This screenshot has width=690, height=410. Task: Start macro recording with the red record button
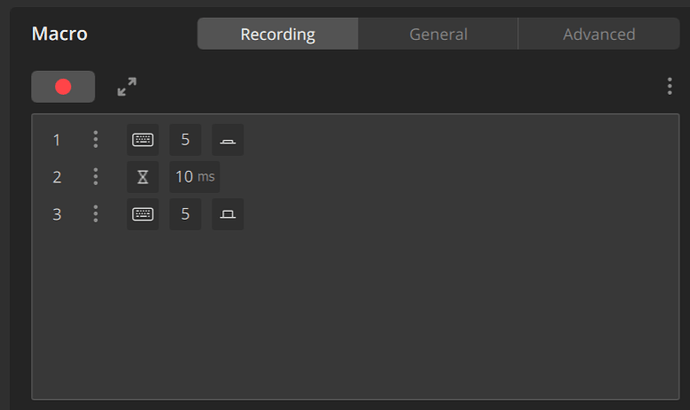coord(63,87)
